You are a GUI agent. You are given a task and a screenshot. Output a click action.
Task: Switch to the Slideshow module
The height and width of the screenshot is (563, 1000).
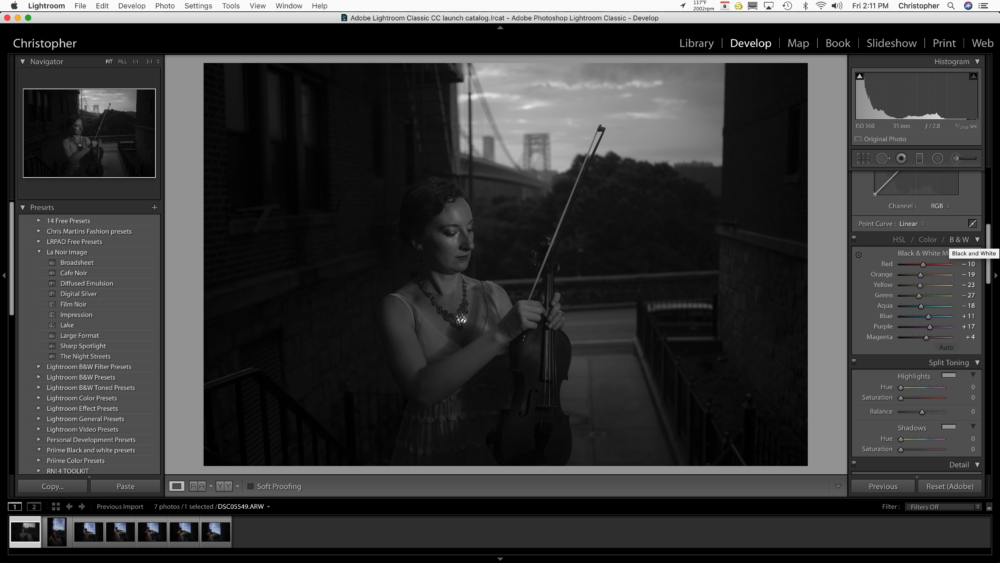point(891,43)
